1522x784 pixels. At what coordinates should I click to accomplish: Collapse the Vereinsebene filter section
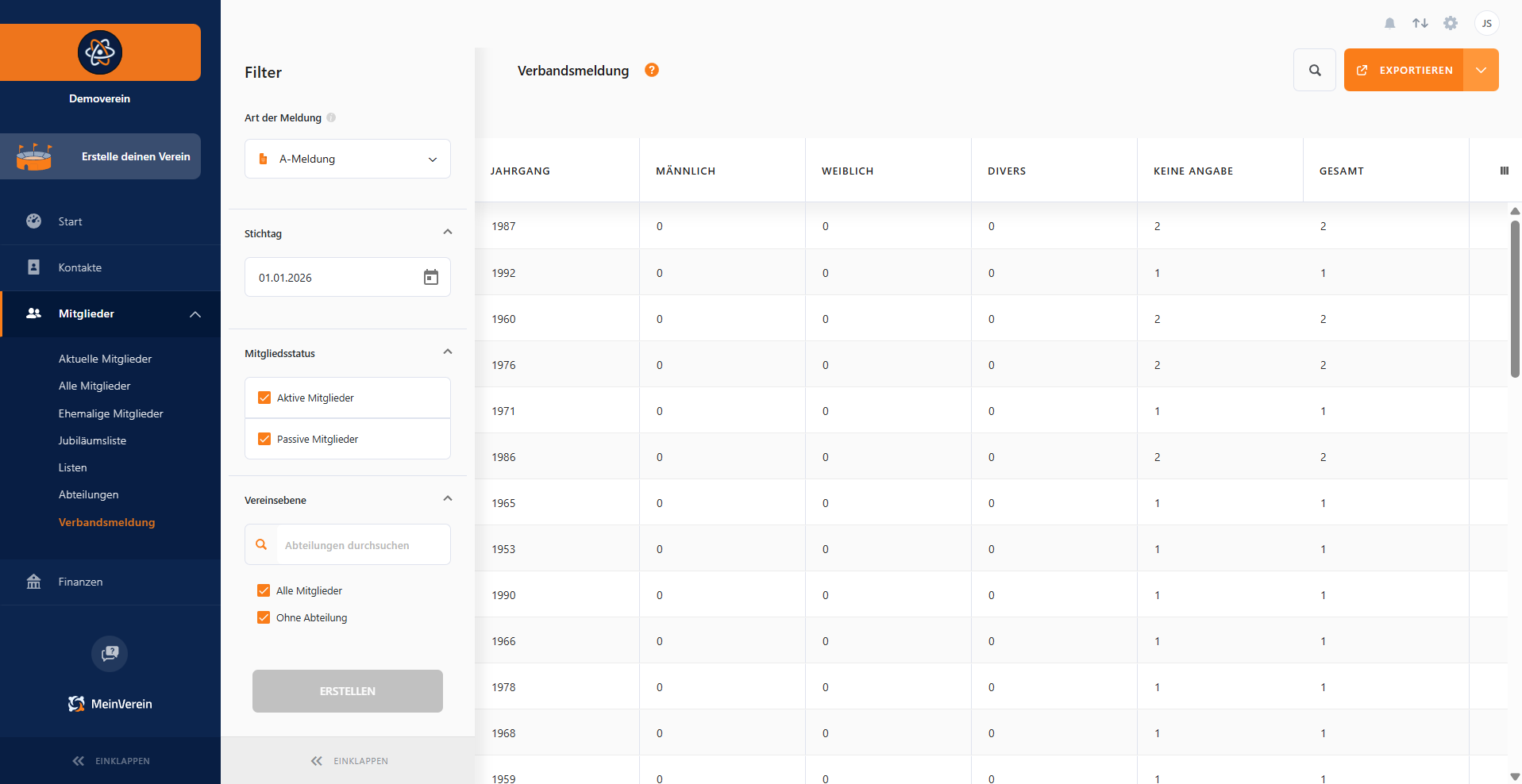[448, 499]
